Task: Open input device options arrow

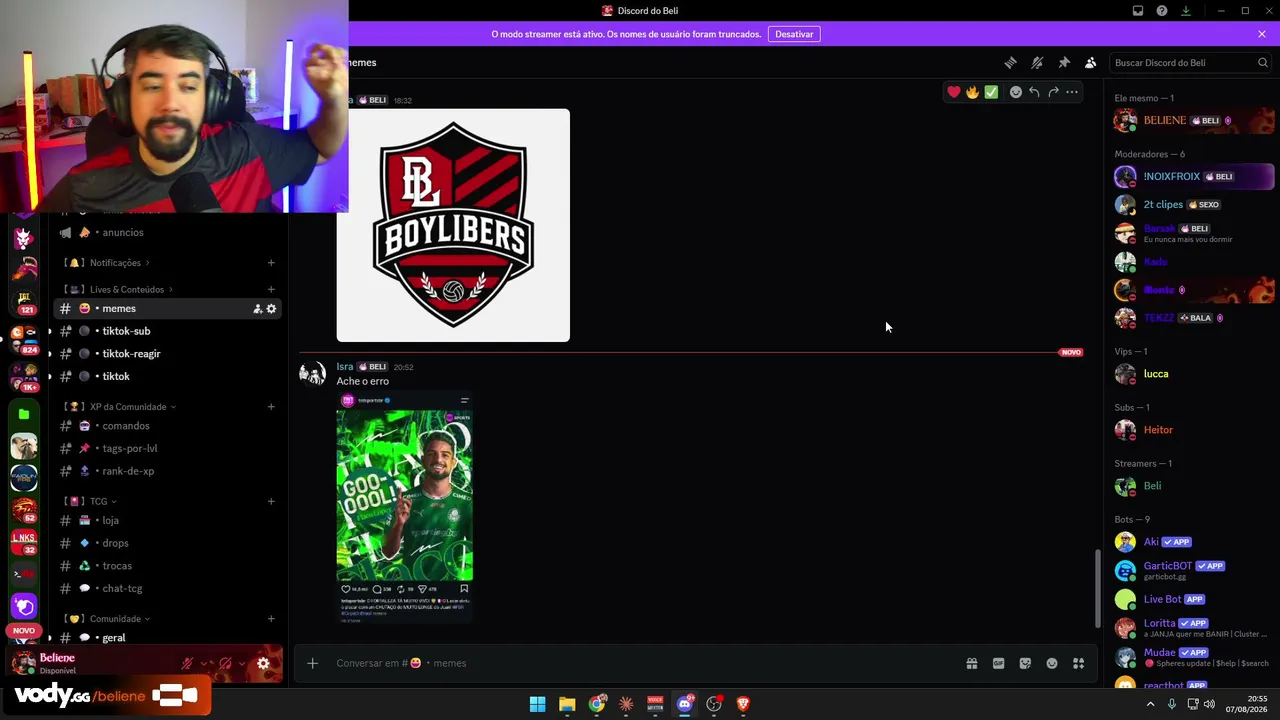Action: (205, 663)
